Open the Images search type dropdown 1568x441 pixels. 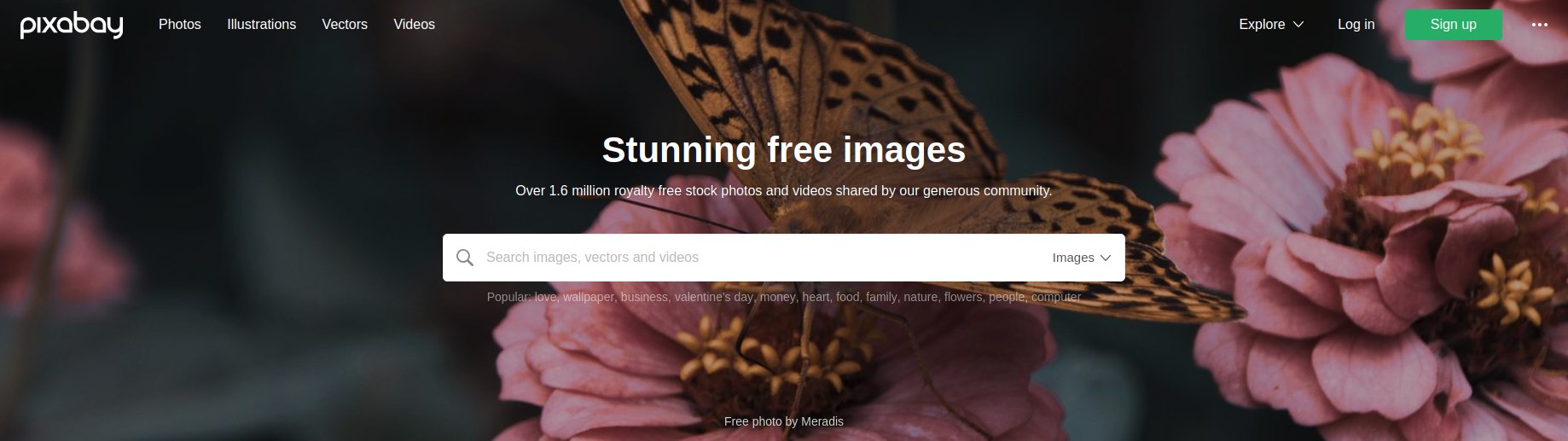coord(1081,258)
